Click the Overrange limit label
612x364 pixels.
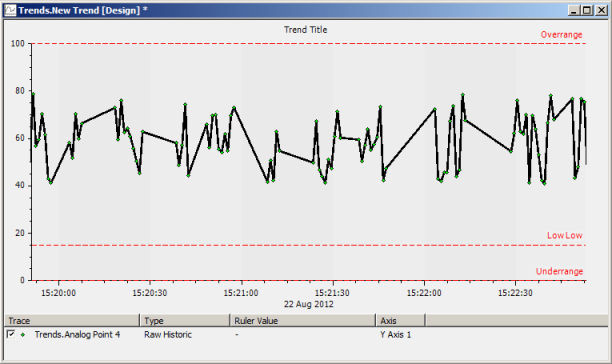561,35
